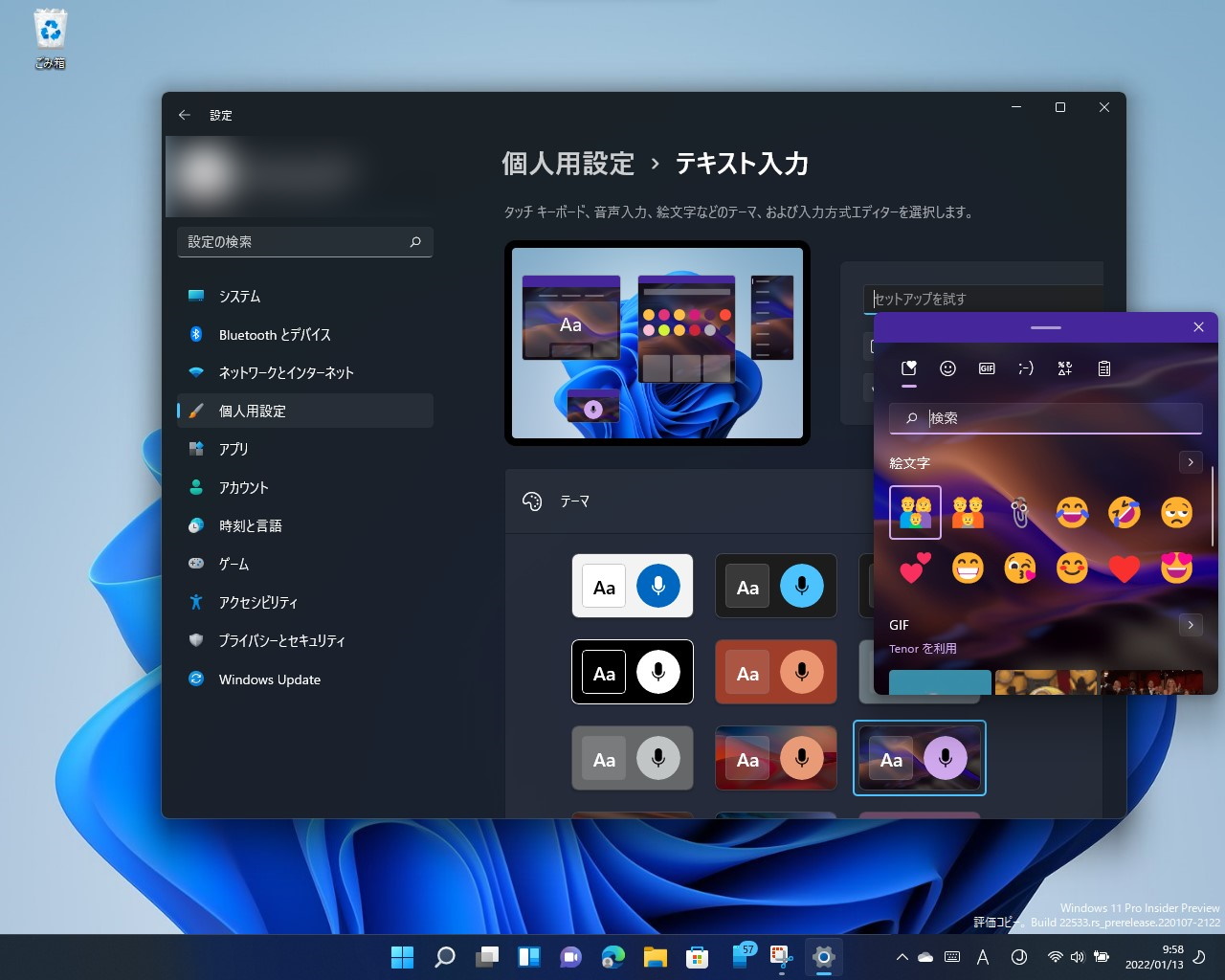
Task: Select the teal GIF thumbnail
Action: pos(940,681)
